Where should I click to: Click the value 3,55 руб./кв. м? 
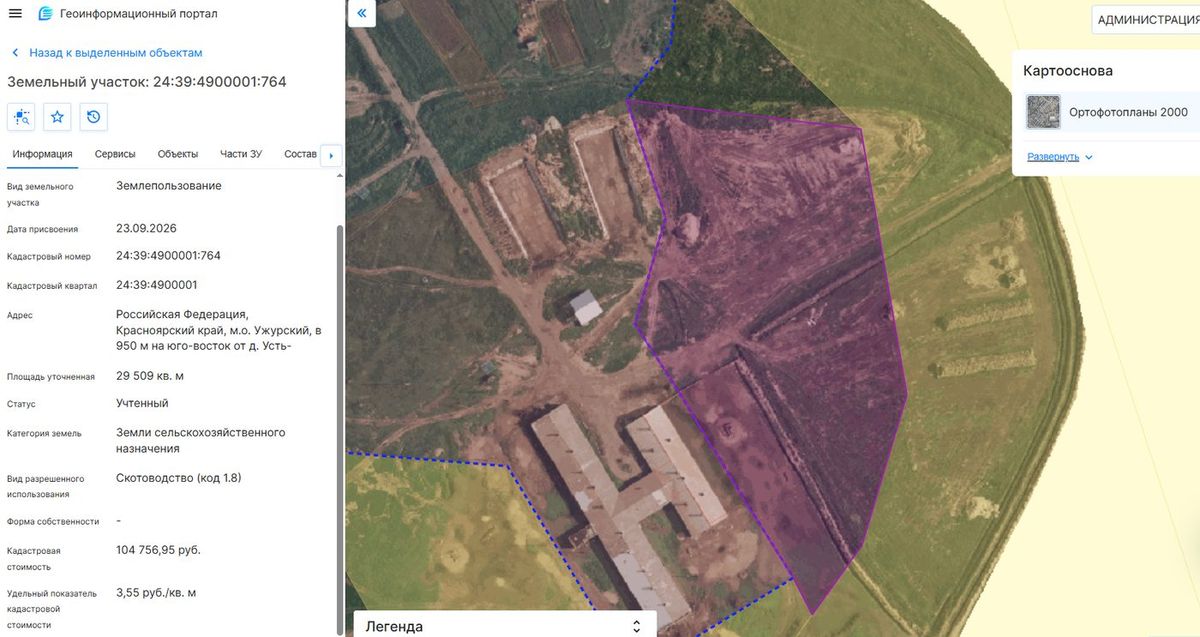point(156,593)
